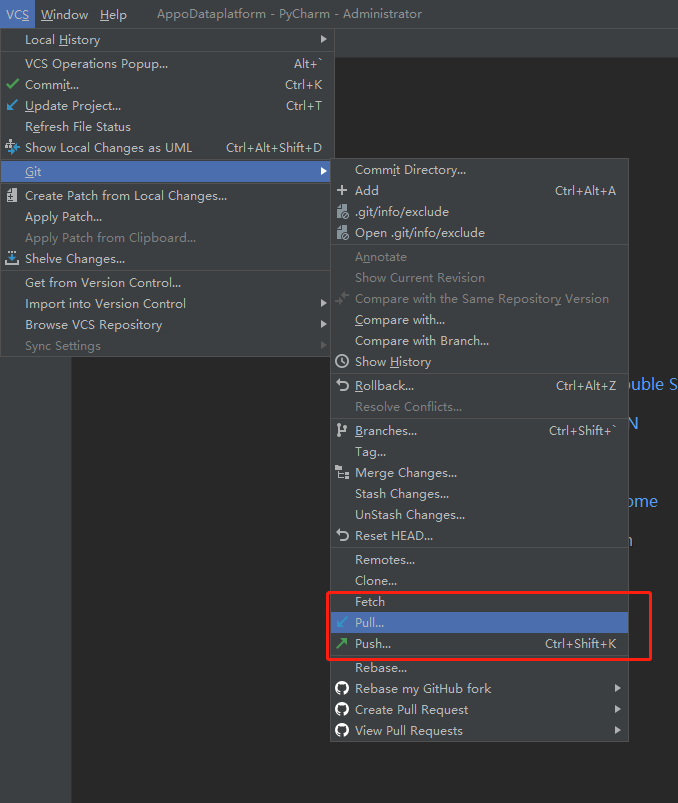
Task: Click the blue Update Project arrow icon
Action: coord(12,105)
